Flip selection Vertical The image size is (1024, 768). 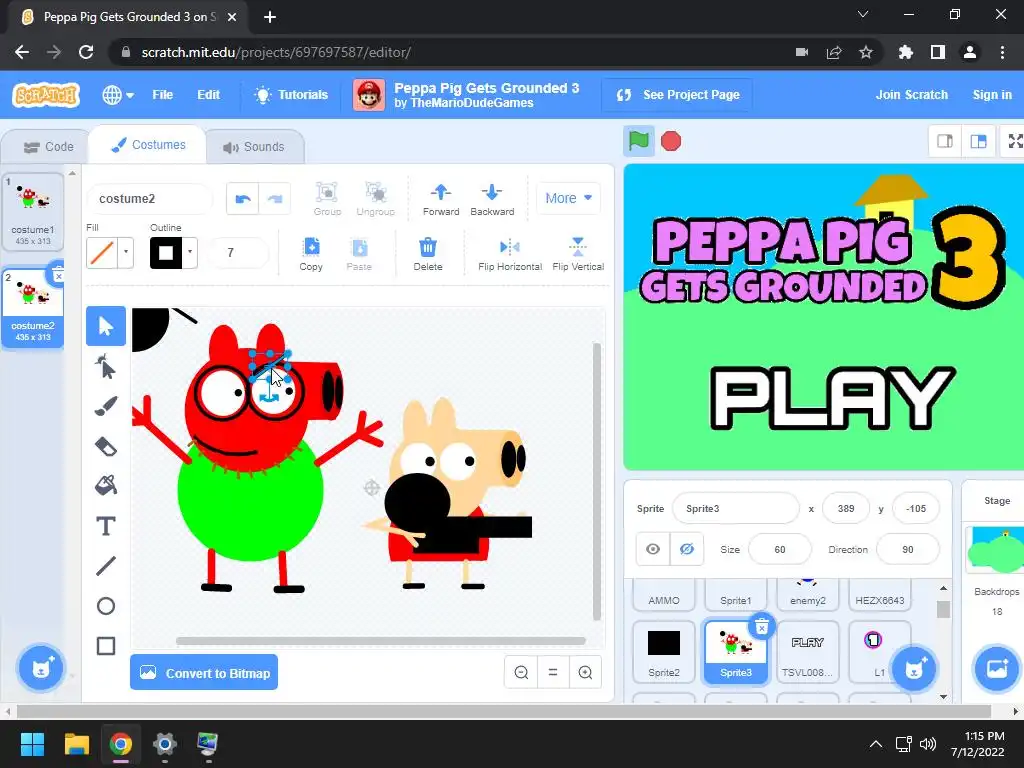point(578,254)
